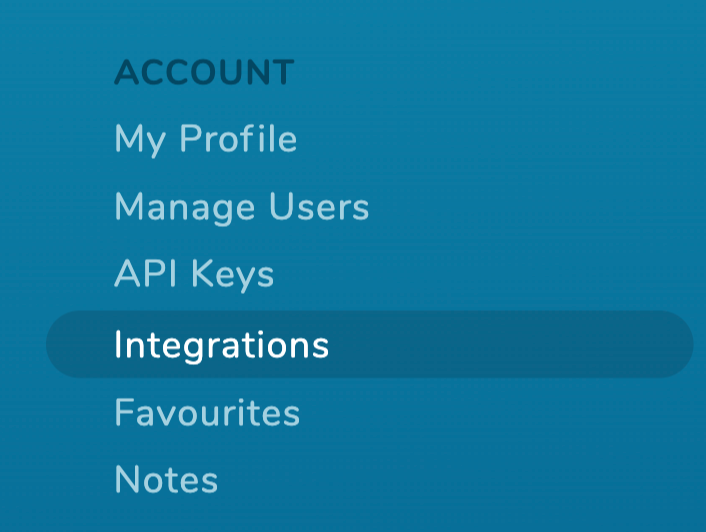Viewport: 706px width, 532px height.
Task: Show saved Favourites from the sidebar
Action: [207, 412]
